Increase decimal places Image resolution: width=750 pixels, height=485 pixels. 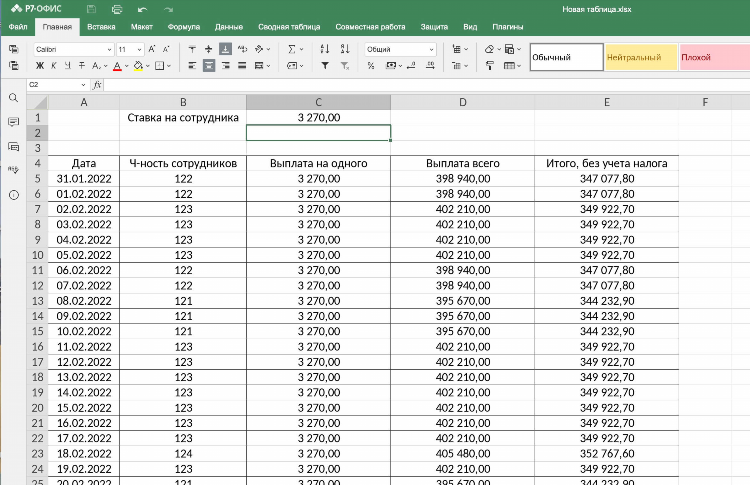tap(430, 66)
